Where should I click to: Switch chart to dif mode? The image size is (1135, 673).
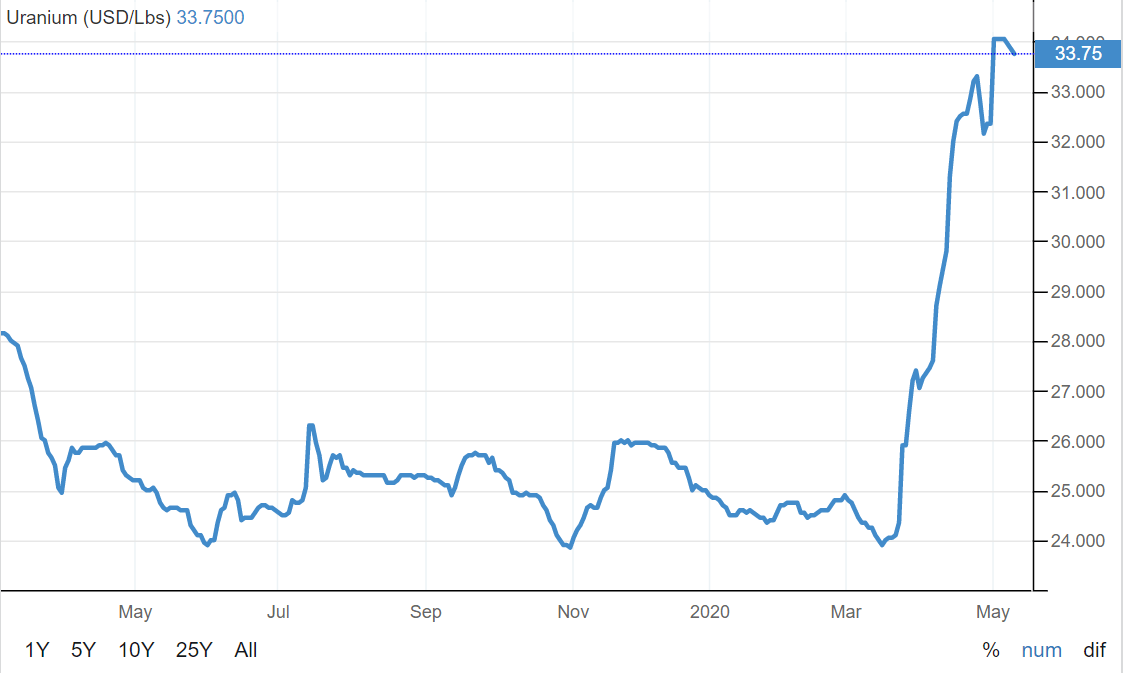(1094, 650)
